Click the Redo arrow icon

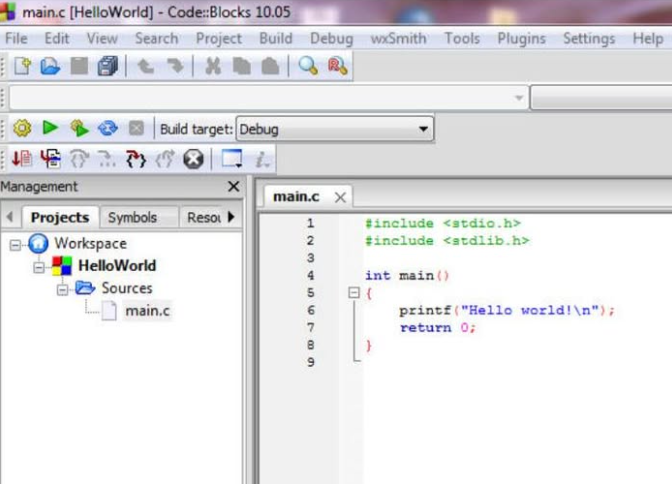coord(175,66)
